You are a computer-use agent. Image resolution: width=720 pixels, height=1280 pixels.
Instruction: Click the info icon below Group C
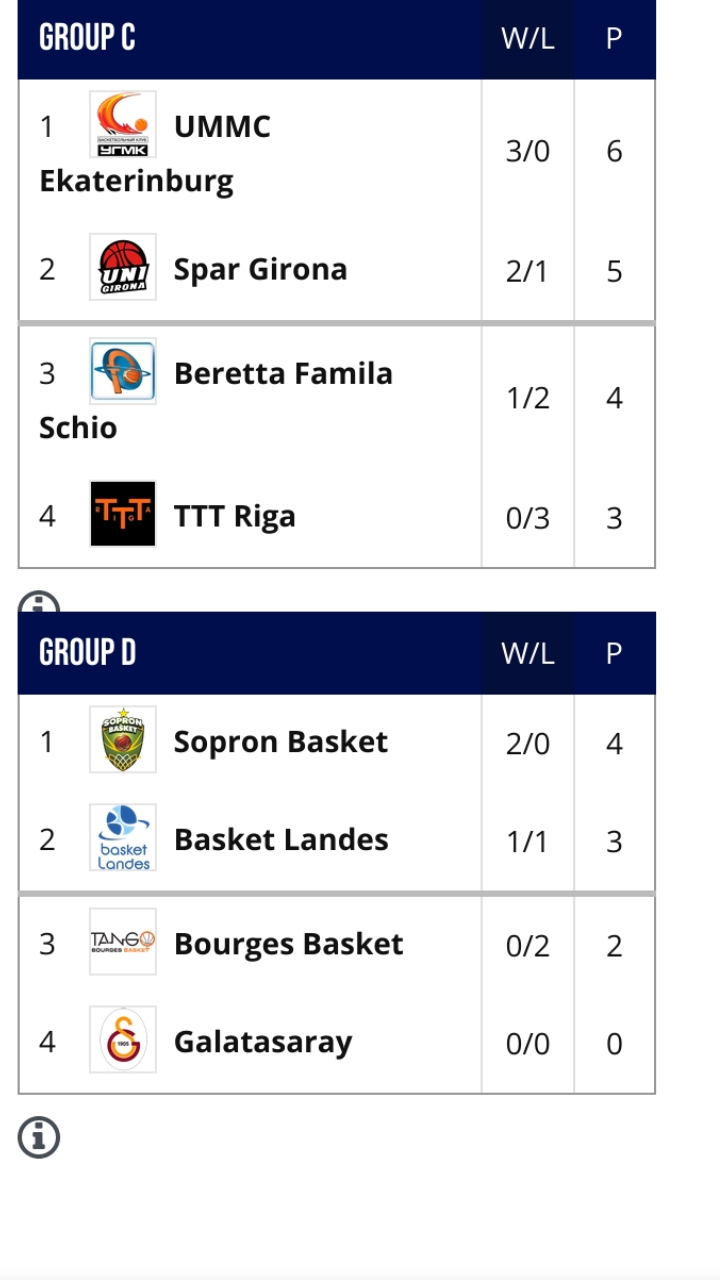click(x=39, y=602)
